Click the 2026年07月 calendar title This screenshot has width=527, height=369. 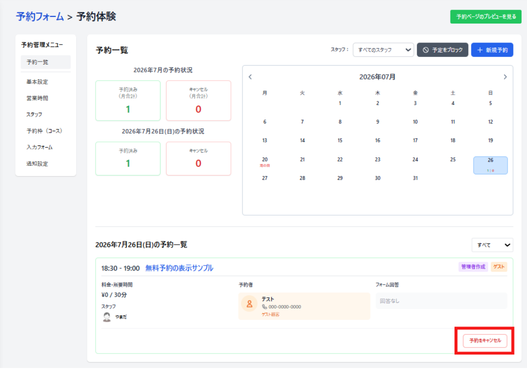point(377,77)
